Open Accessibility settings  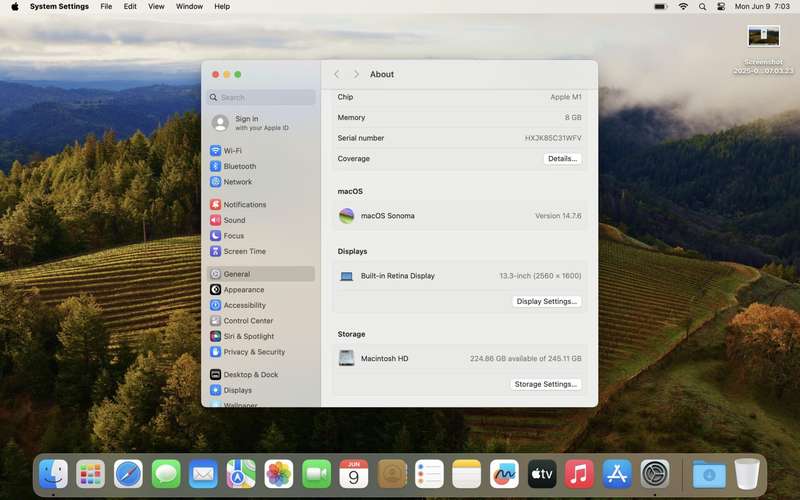click(x=261, y=305)
